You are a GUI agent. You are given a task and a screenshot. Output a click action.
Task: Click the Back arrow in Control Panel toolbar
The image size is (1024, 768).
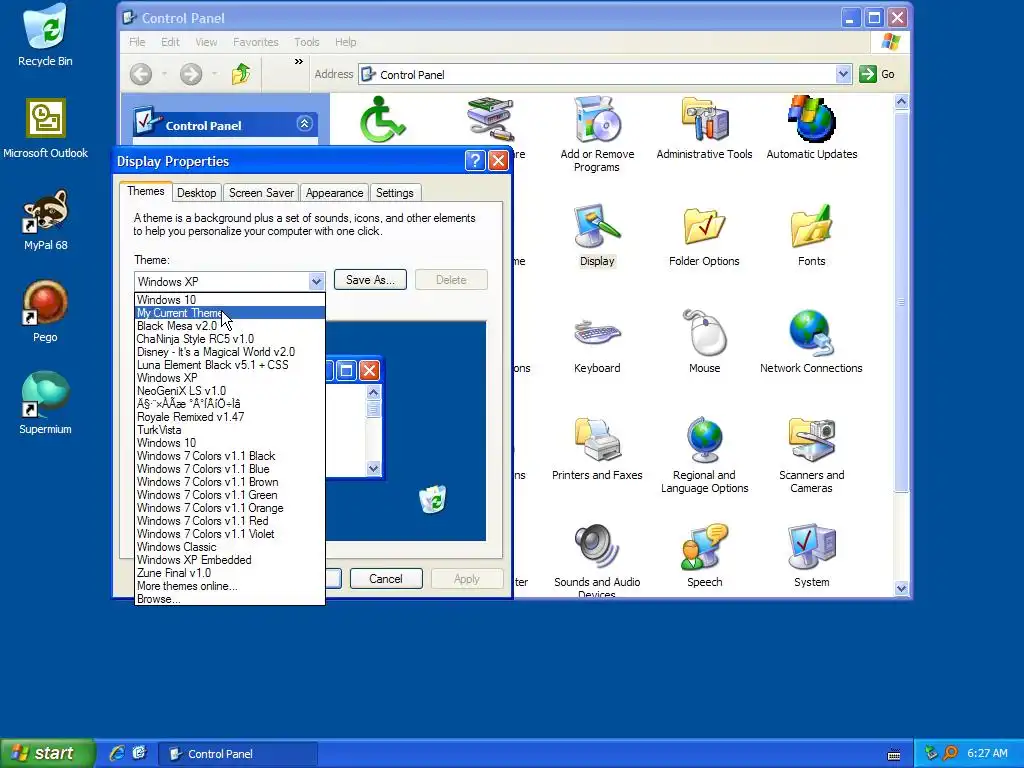[140, 74]
